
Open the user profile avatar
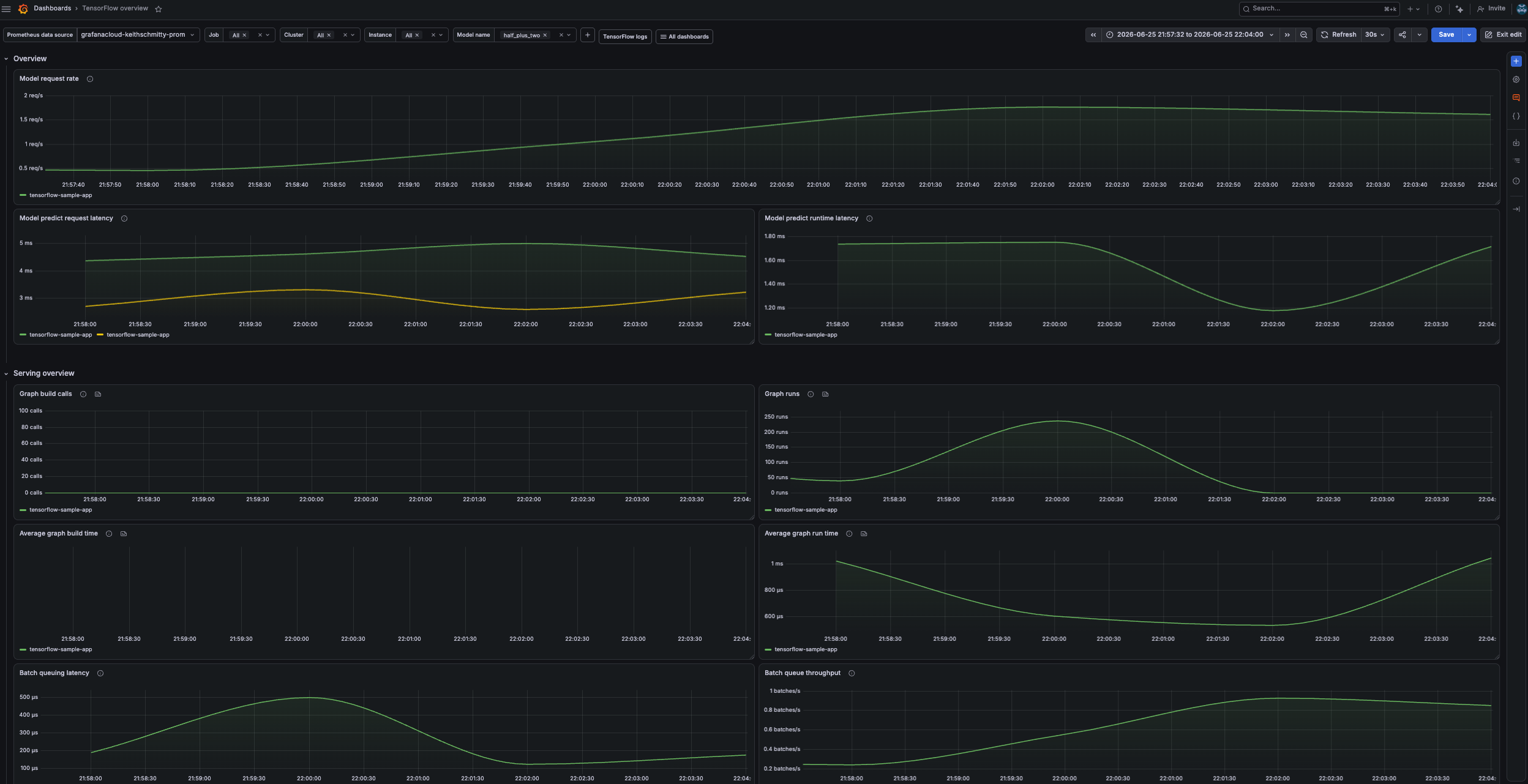[1521, 9]
